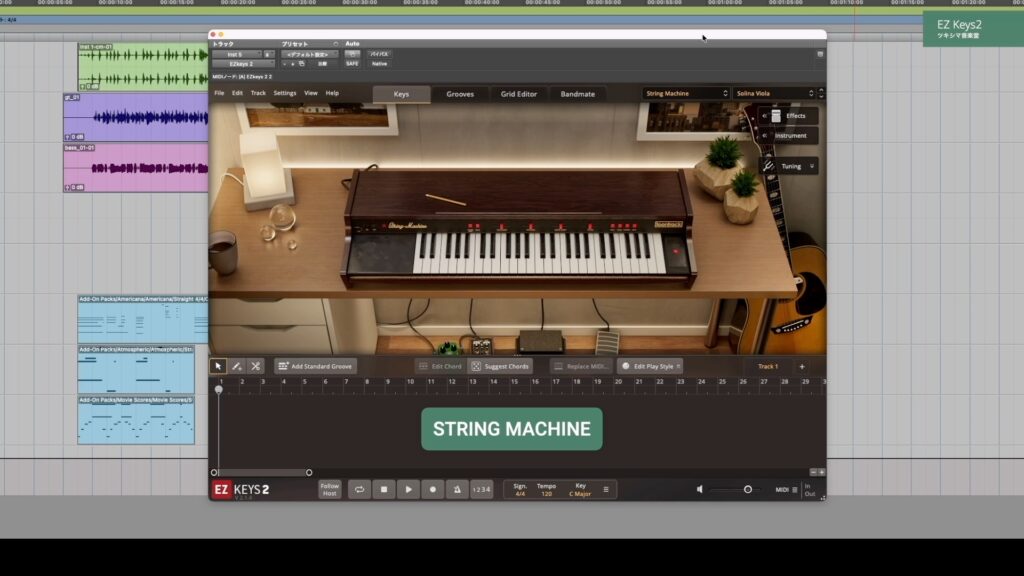
Task: Click the Suggest Chords button
Action: point(501,367)
